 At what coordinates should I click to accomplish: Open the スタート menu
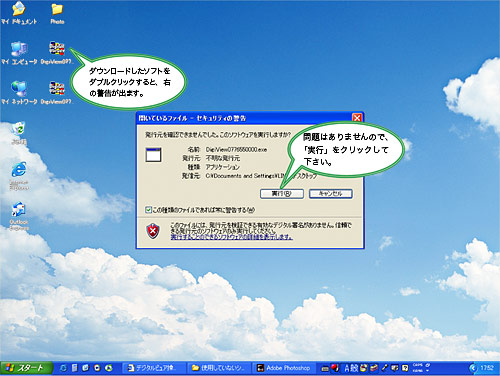point(26,368)
